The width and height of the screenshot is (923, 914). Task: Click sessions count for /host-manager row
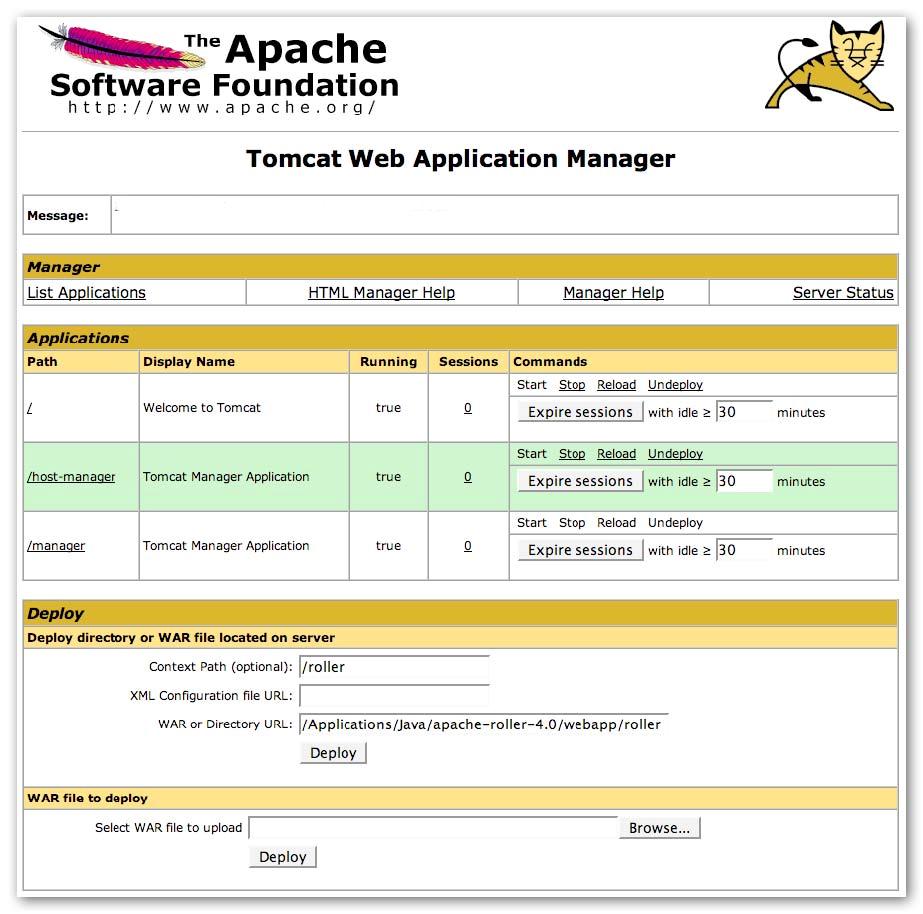(468, 477)
